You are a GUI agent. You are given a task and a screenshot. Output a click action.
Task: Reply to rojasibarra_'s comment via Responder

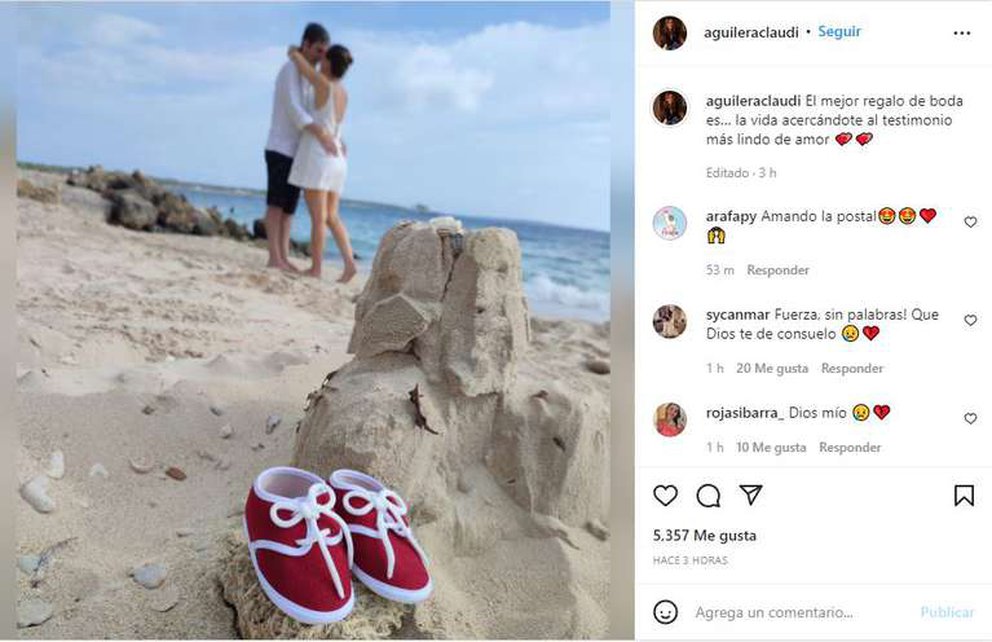point(850,447)
